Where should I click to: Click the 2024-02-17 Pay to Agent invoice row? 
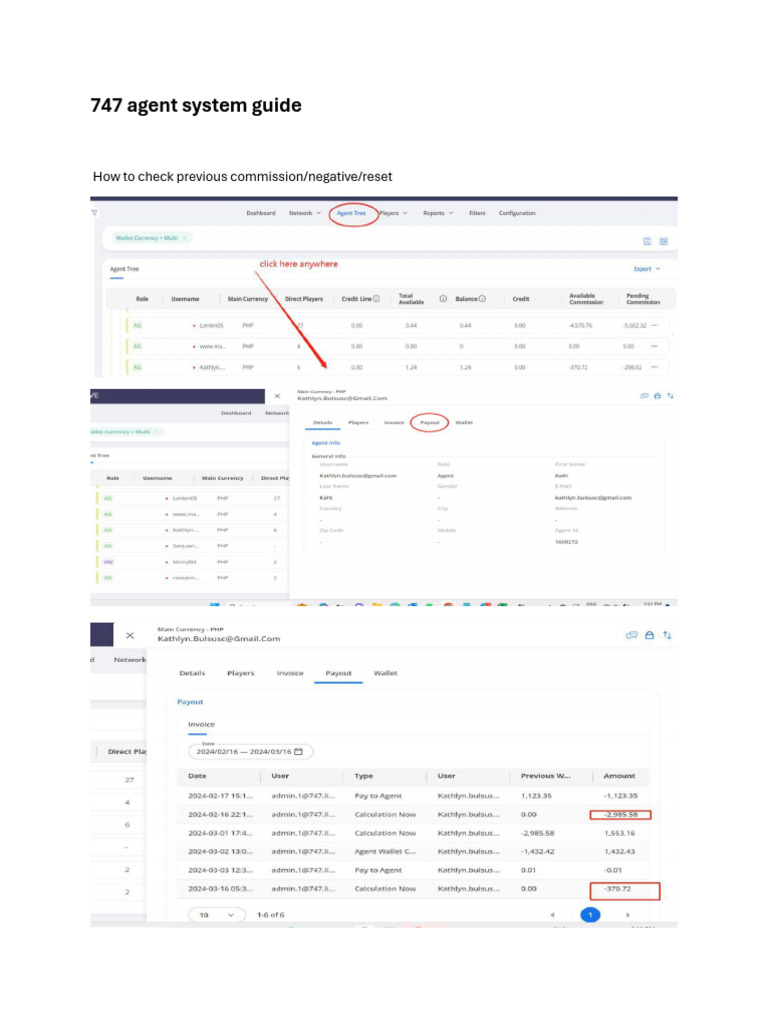(414, 796)
